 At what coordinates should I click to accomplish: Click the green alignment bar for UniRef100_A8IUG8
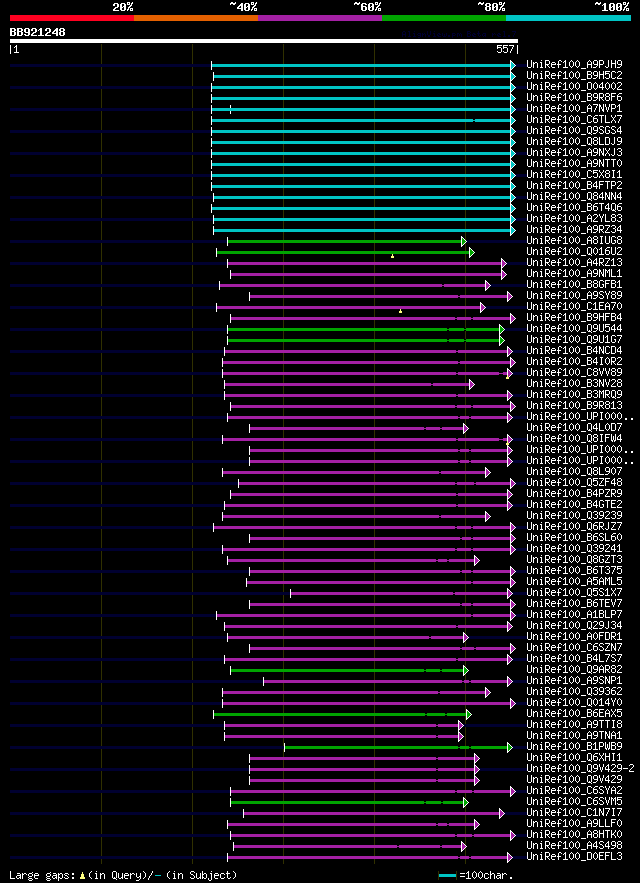pyautogui.click(x=346, y=242)
